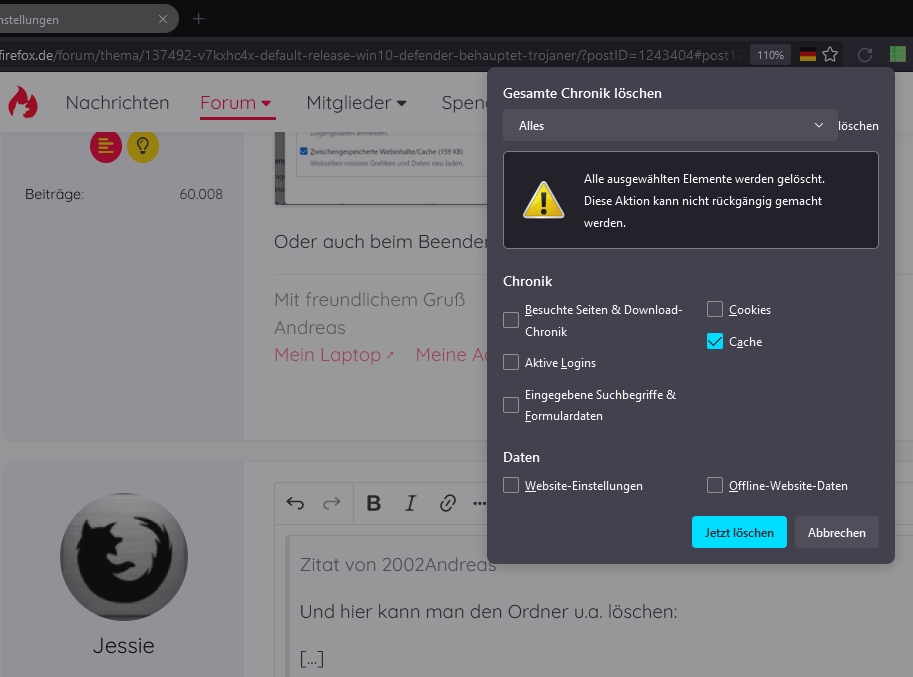This screenshot has height=677, width=913.
Task: Open the Nachrichten menu item
Action: pos(117,102)
